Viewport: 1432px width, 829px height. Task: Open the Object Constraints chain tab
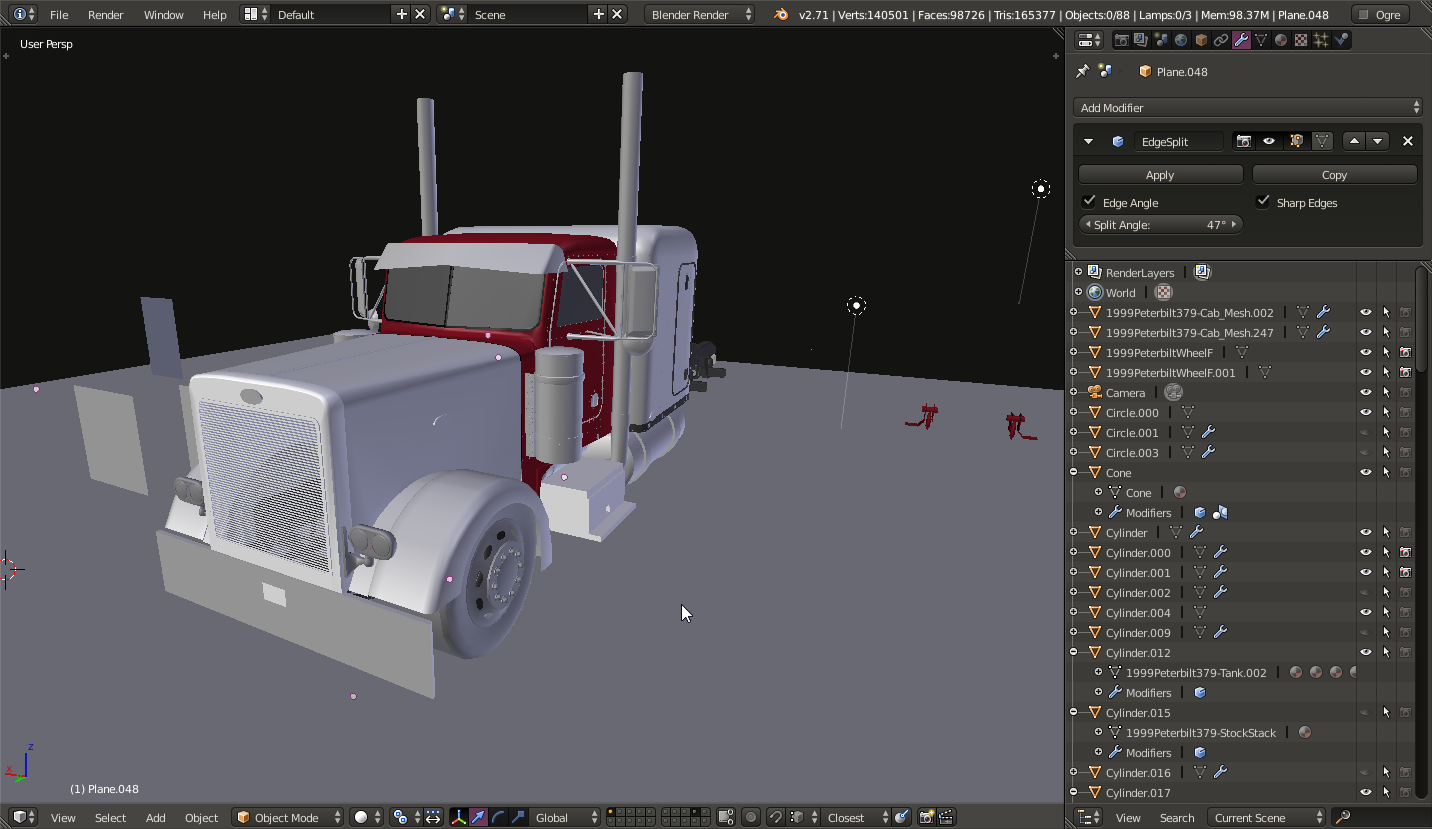pos(1221,40)
